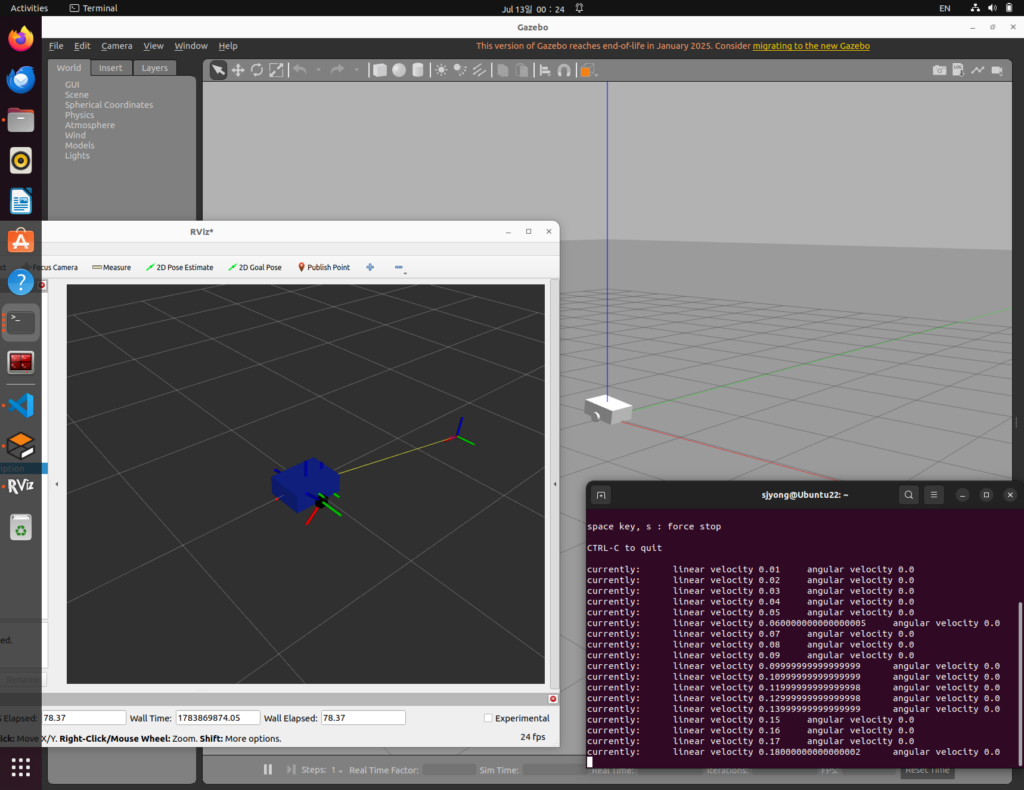The image size is (1024, 790).
Task: Click the video record camera icon
Action: [x=997, y=70]
